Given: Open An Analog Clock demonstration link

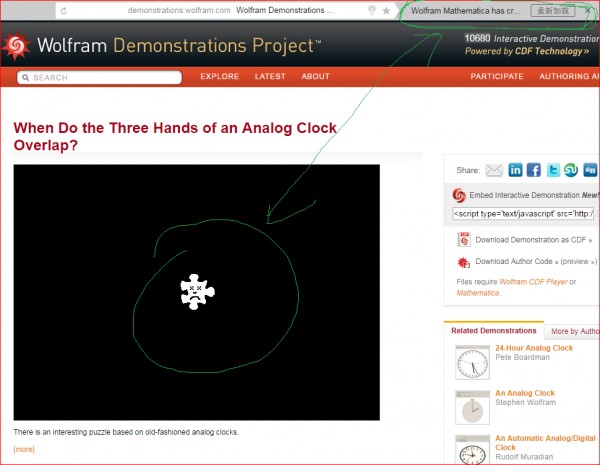Looking at the screenshot, I should (525, 393).
